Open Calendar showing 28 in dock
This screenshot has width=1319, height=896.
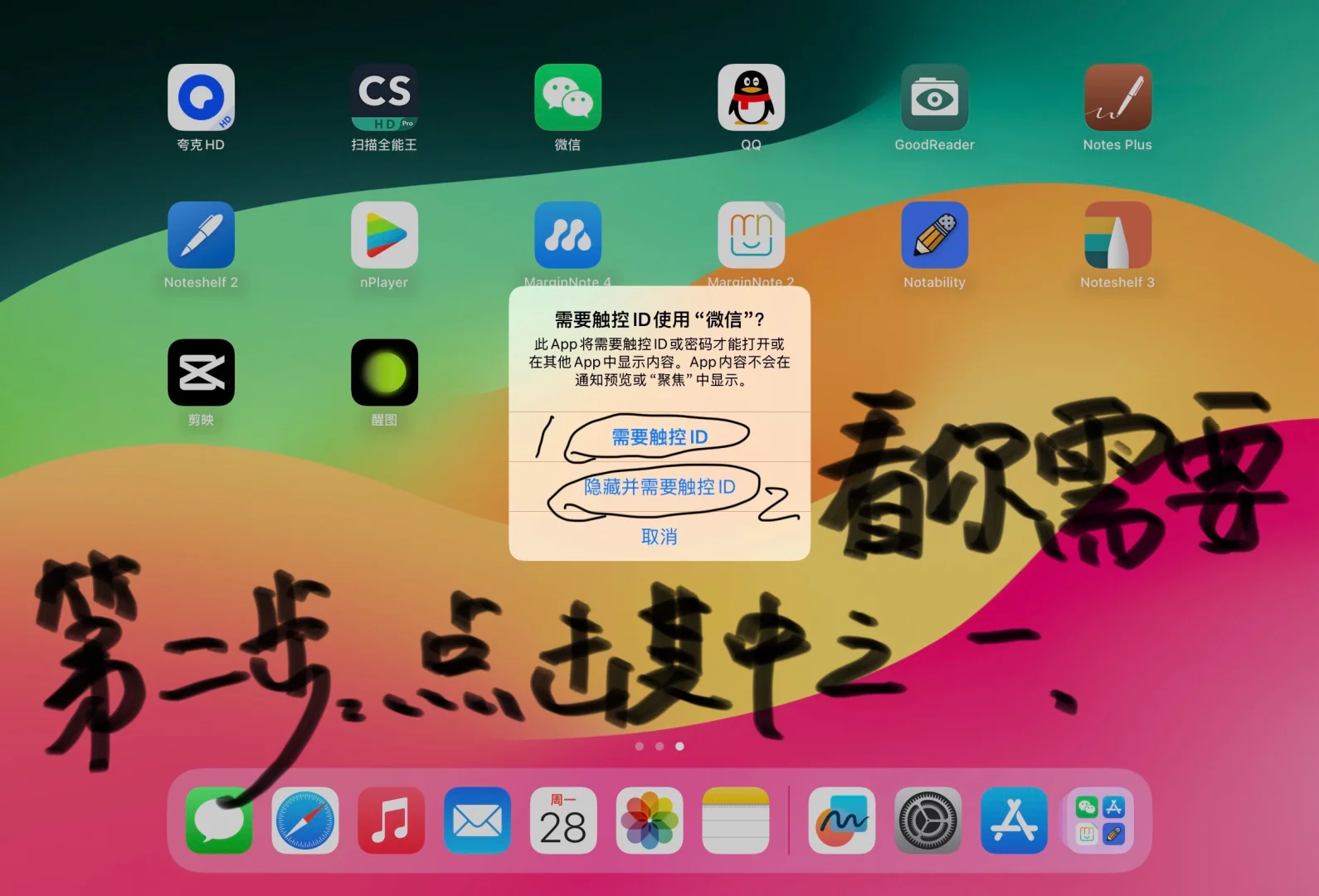563,821
